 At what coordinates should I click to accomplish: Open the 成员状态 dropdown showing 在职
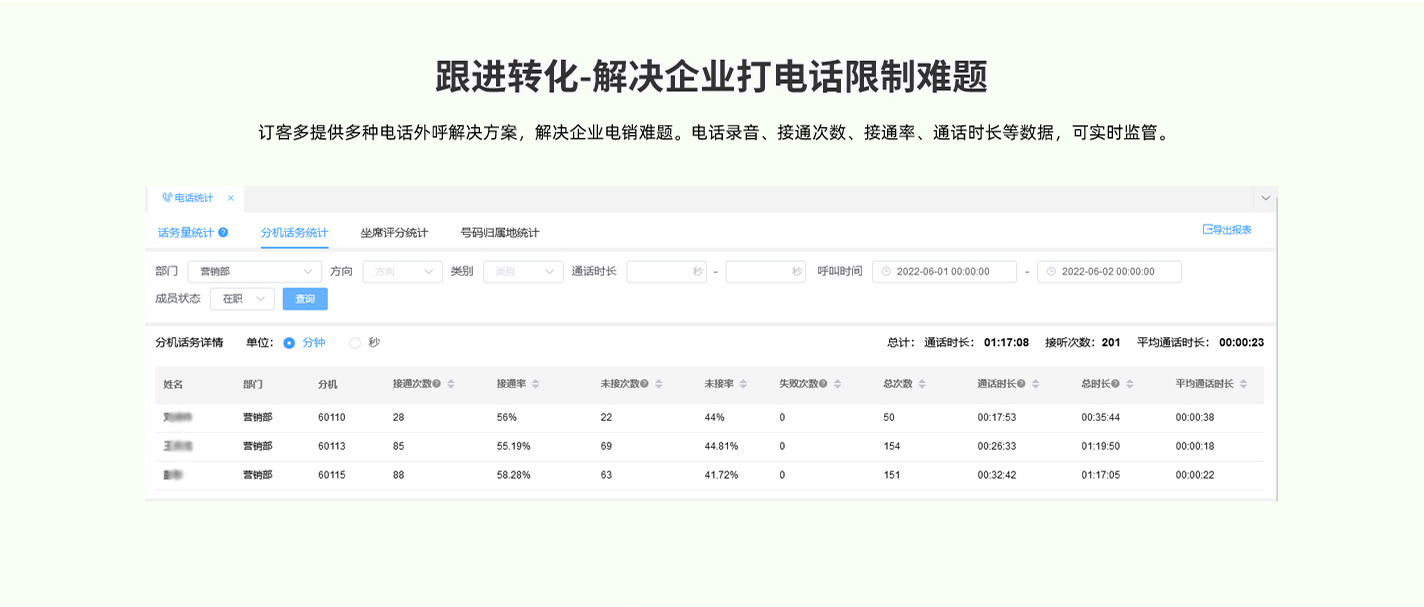pyautogui.click(x=242, y=299)
